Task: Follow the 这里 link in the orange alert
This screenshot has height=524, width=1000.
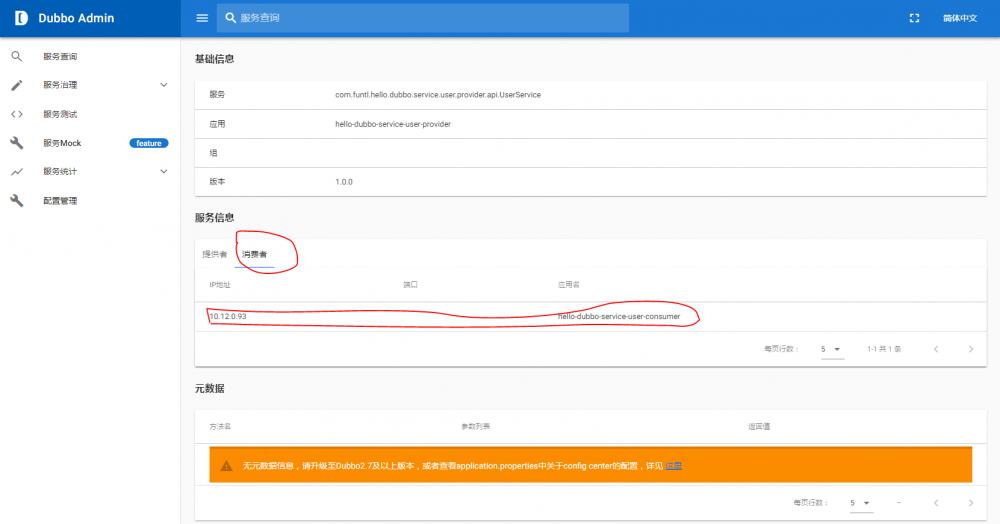Action: coord(673,466)
